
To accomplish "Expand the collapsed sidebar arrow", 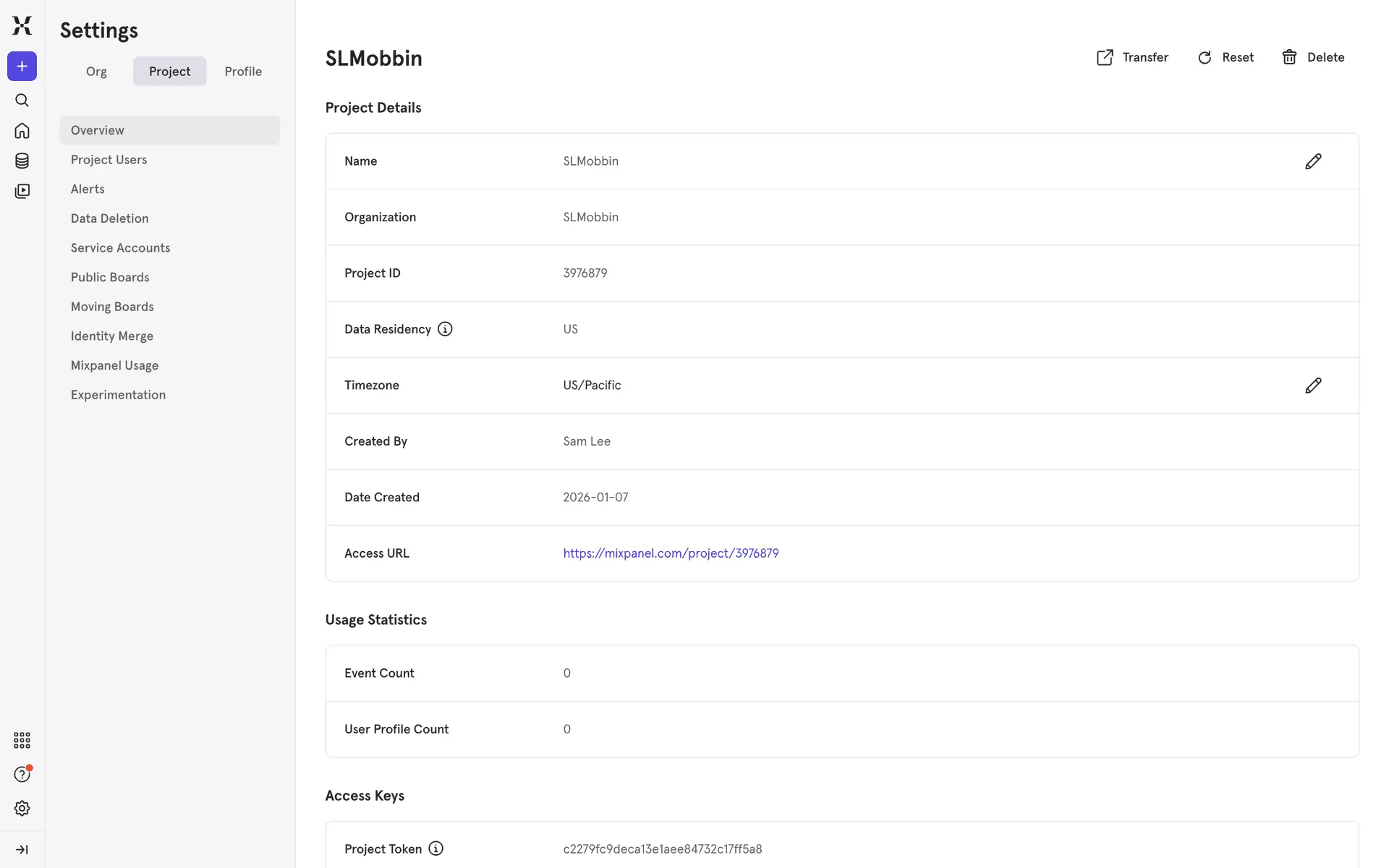I will point(22,849).
